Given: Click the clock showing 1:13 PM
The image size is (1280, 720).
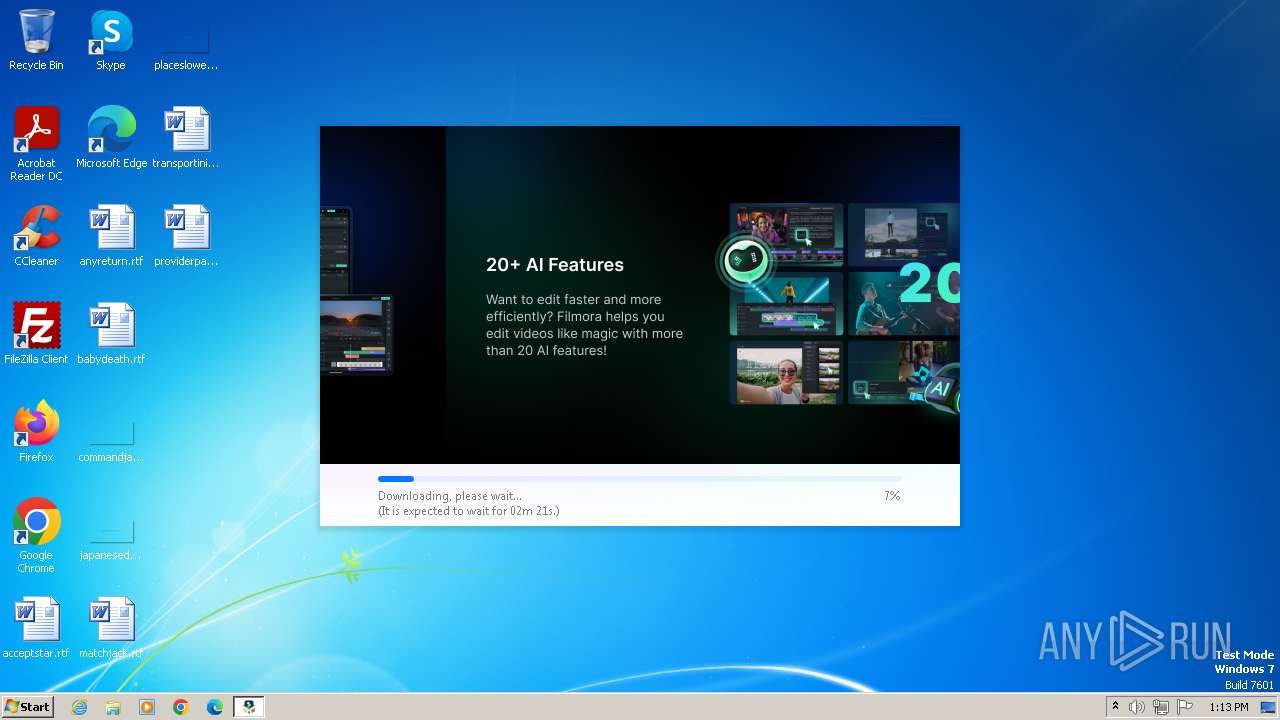Looking at the screenshot, I should (1229, 707).
